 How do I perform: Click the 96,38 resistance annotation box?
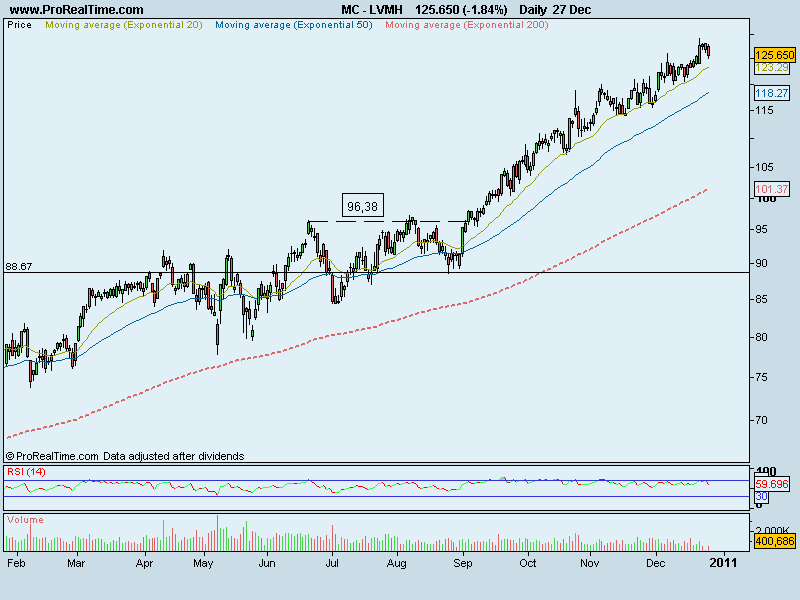pyautogui.click(x=362, y=206)
